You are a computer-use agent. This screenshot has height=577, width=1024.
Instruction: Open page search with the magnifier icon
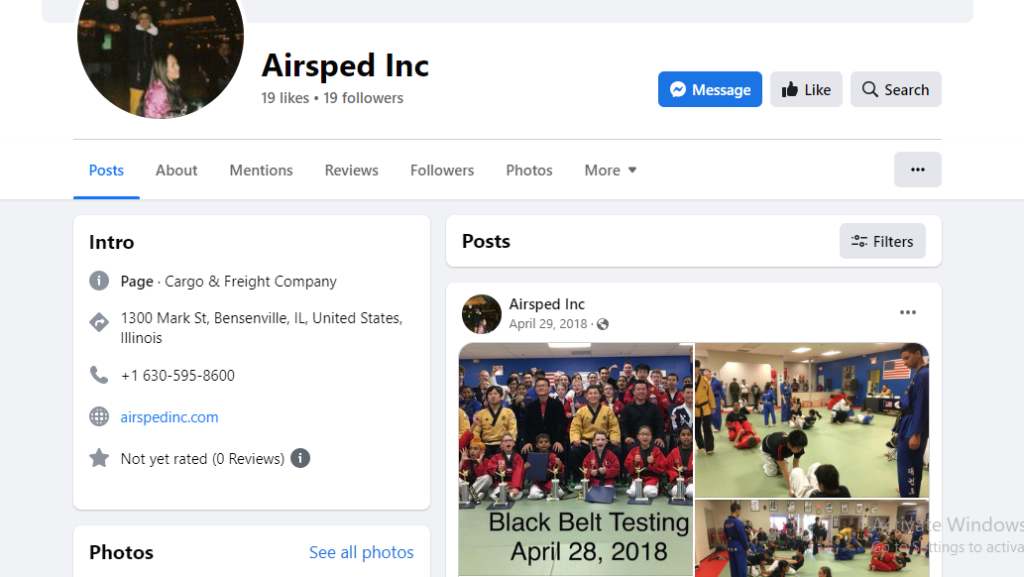click(895, 89)
